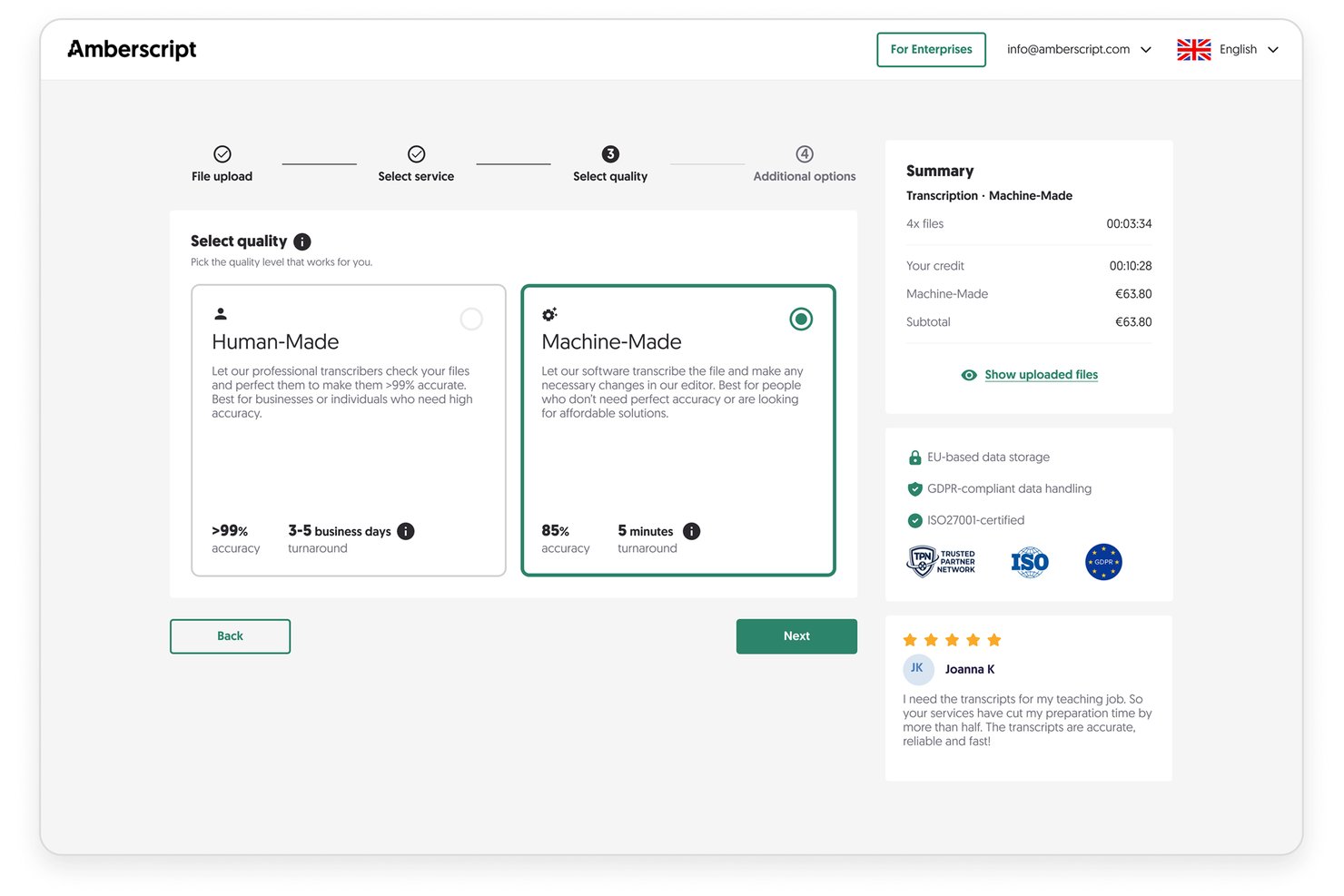Screen dimensions: 1344x896
Task: Click the gear icon on Machine-Made card
Action: point(549,314)
